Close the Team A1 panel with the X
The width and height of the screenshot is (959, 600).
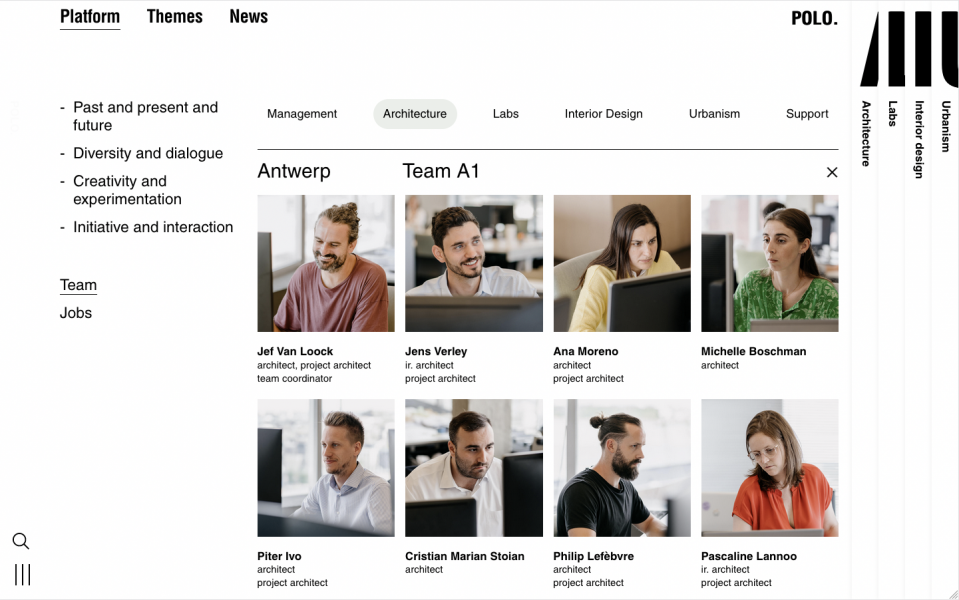pos(832,172)
